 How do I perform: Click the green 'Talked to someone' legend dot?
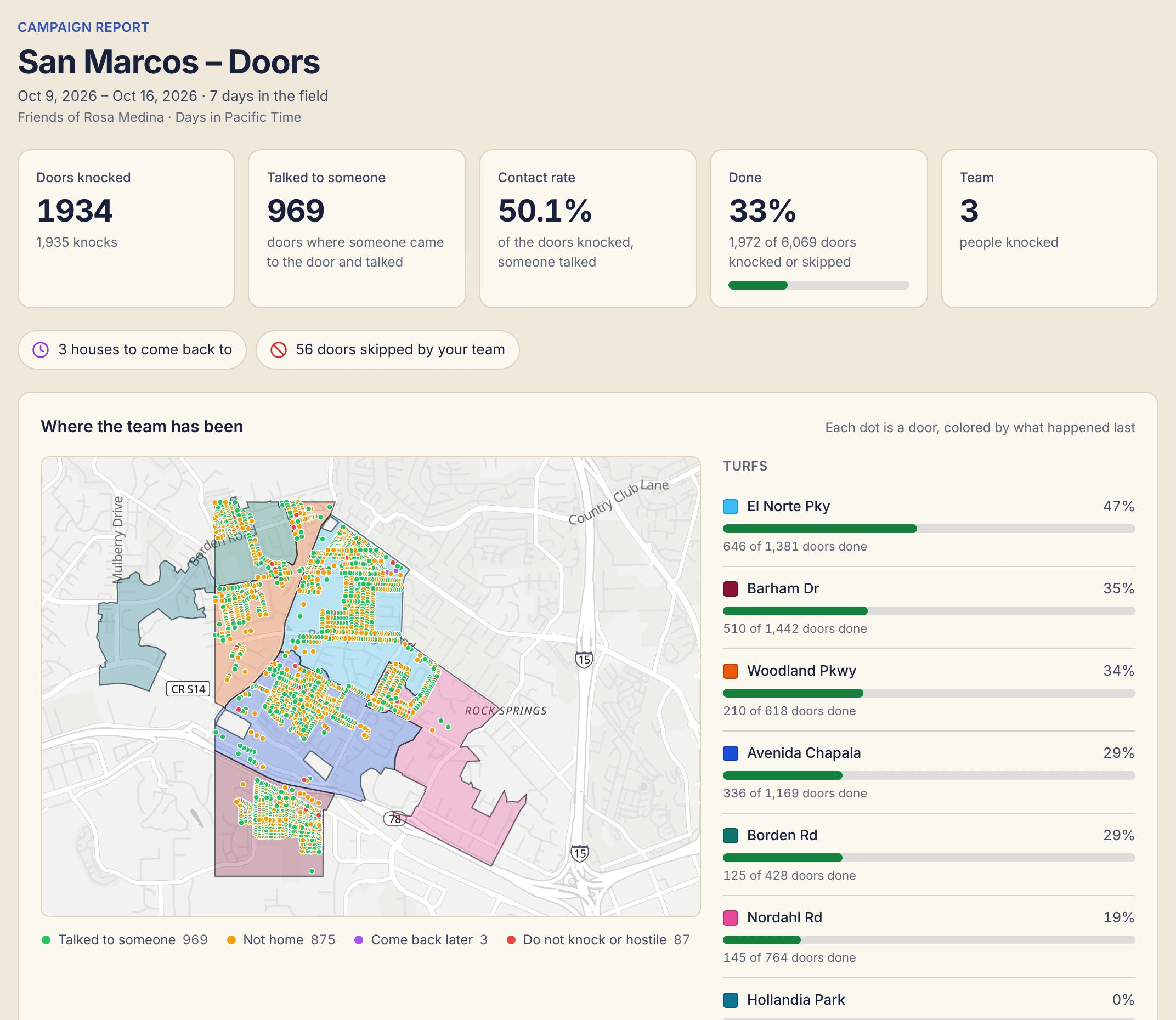click(46, 940)
